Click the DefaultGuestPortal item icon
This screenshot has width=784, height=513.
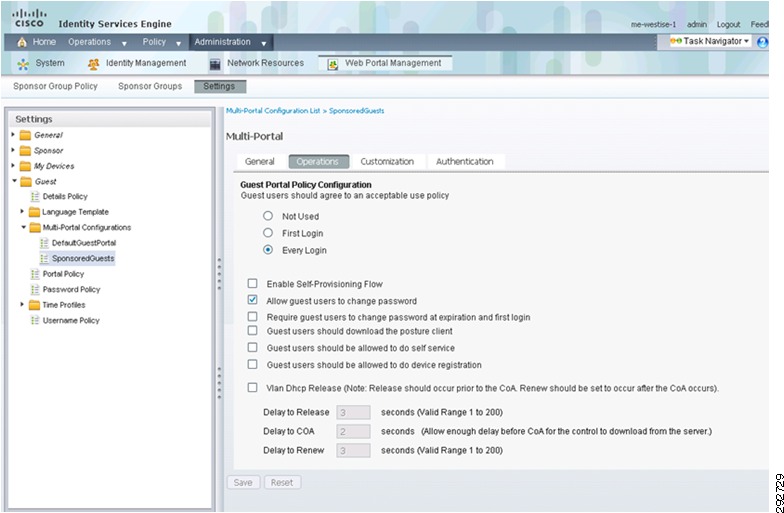point(44,243)
